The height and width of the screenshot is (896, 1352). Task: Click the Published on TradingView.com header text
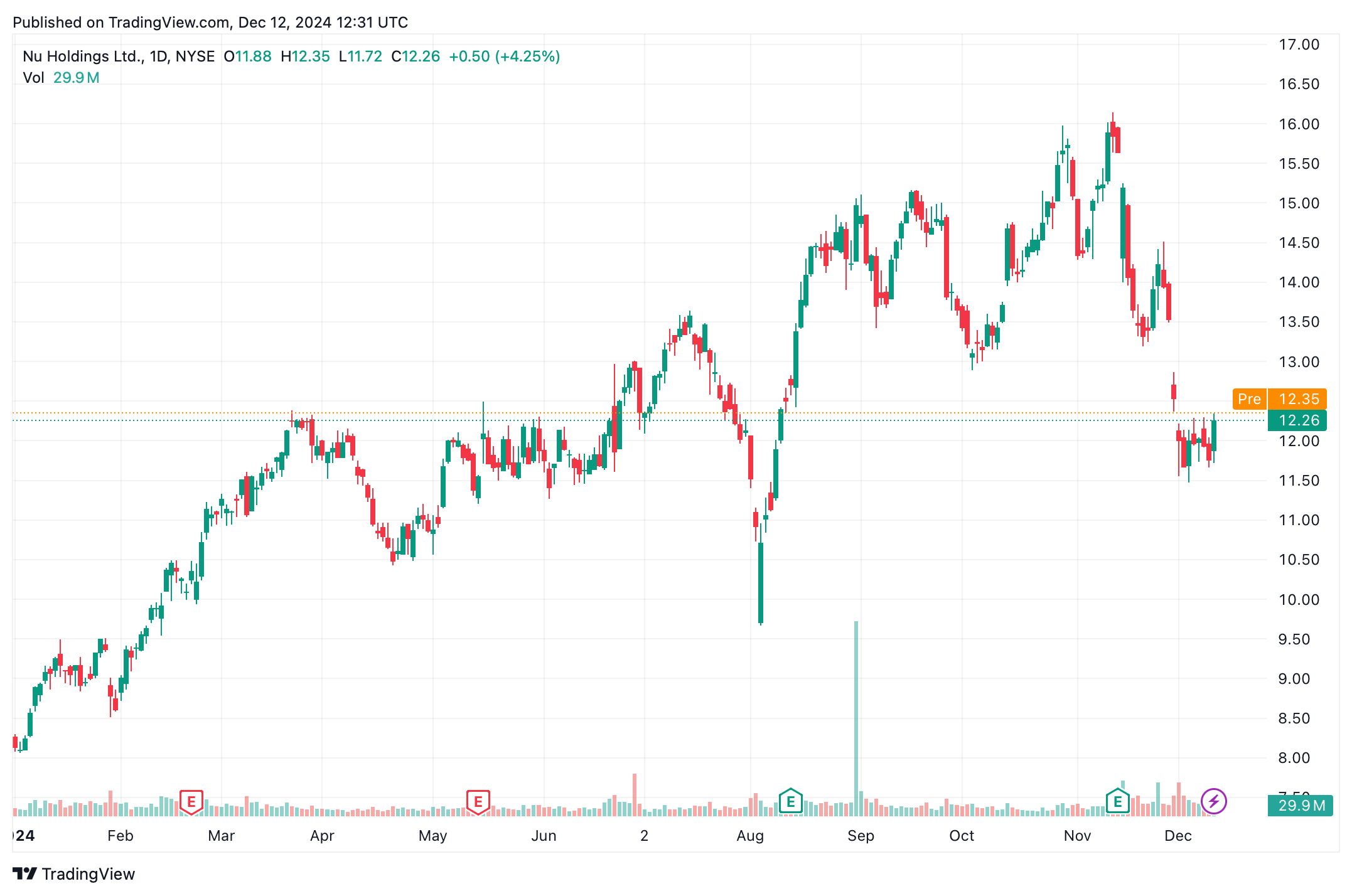point(210,23)
